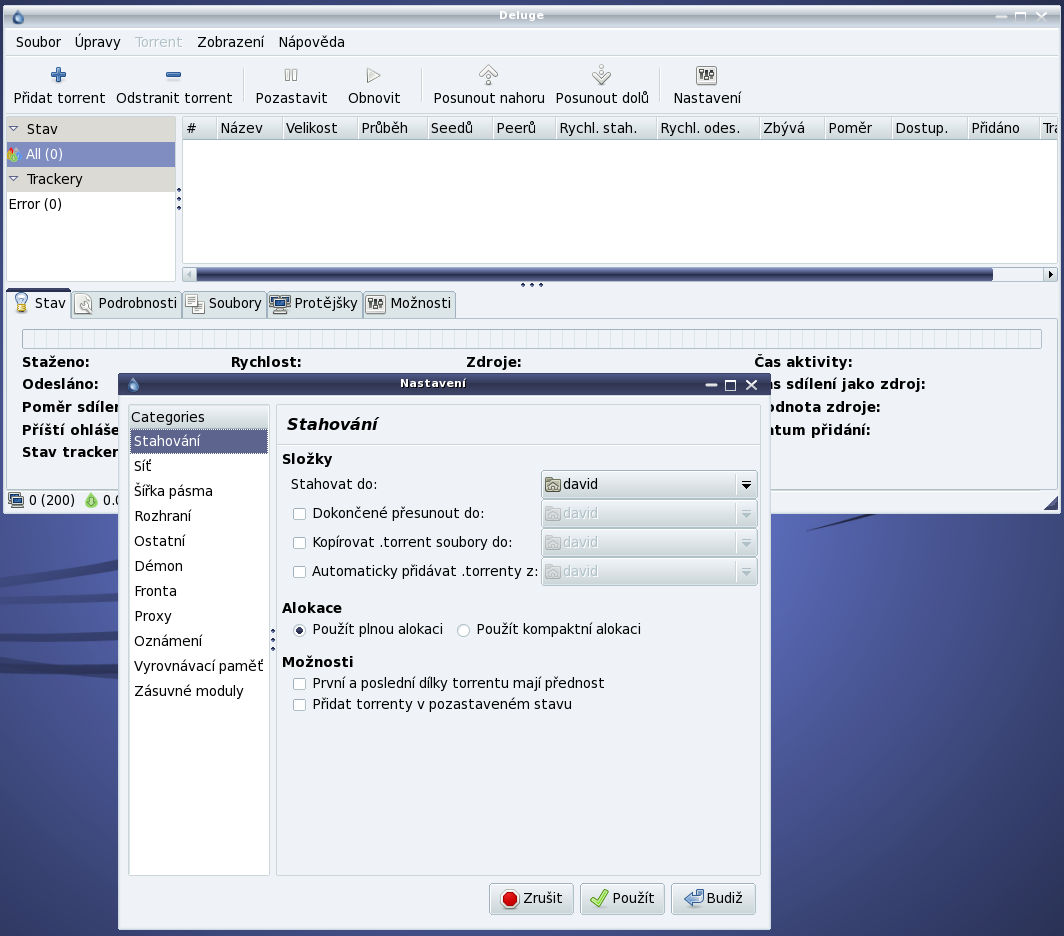
Task: Click the Posunout dolů arrow icon
Action: tap(601, 75)
